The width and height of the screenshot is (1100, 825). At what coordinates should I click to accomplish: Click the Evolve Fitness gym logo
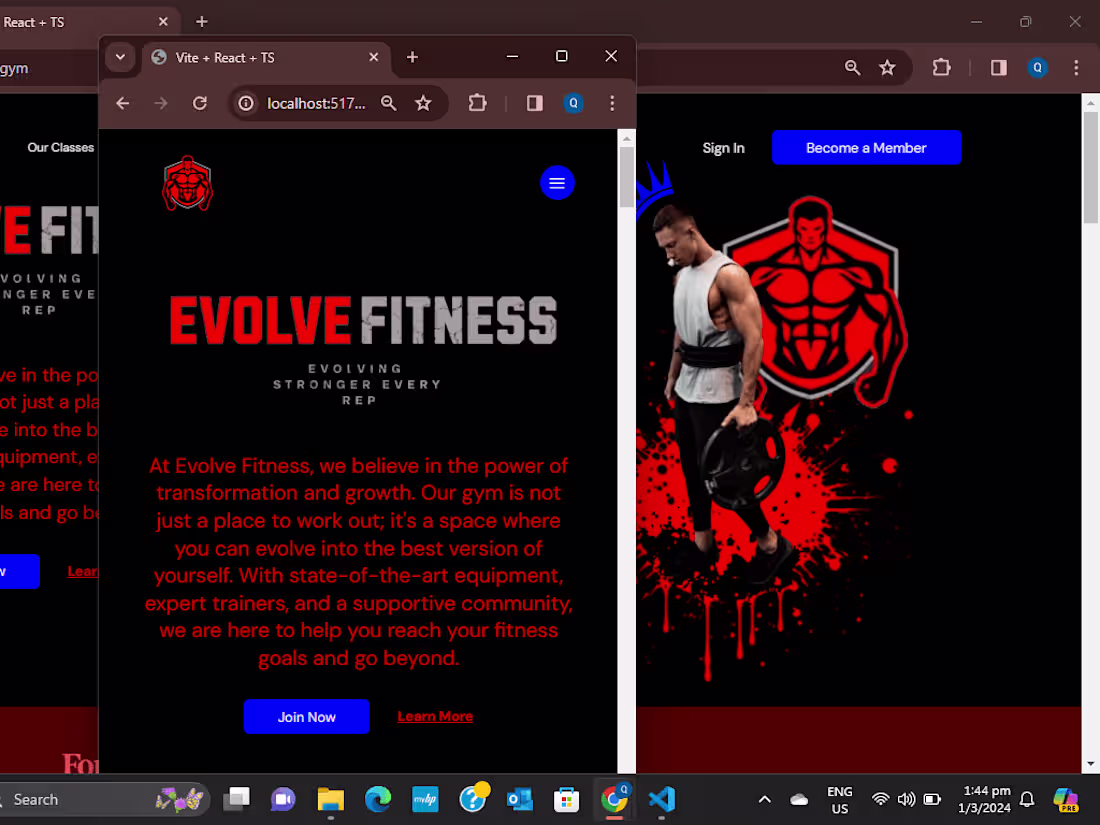tap(187, 183)
